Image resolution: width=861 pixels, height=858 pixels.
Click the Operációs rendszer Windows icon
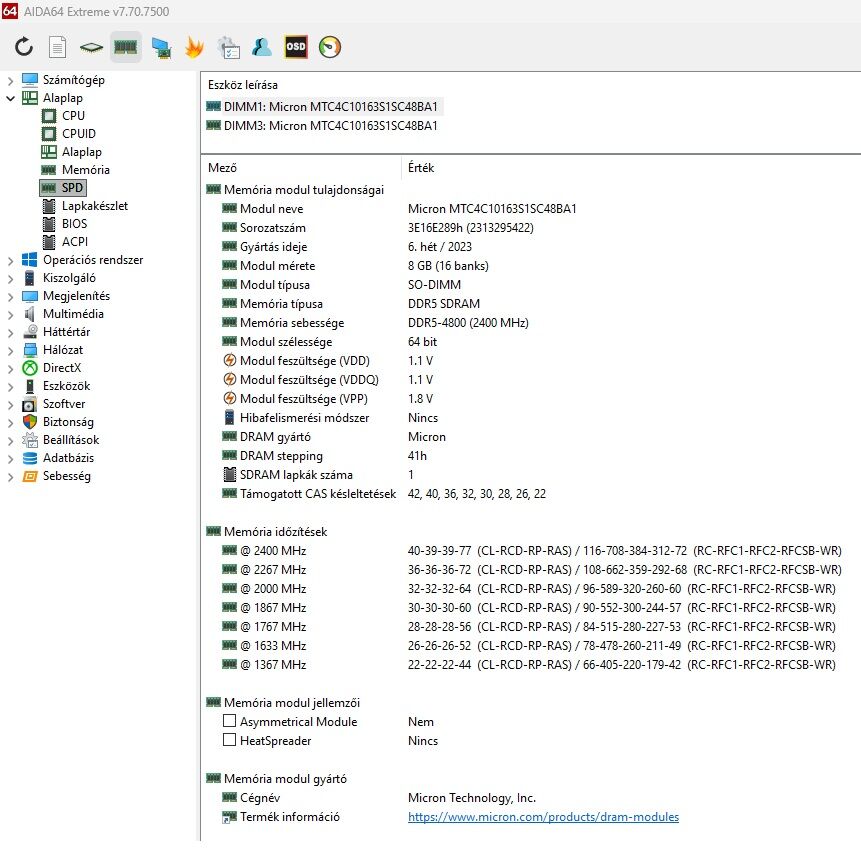tap(30, 260)
